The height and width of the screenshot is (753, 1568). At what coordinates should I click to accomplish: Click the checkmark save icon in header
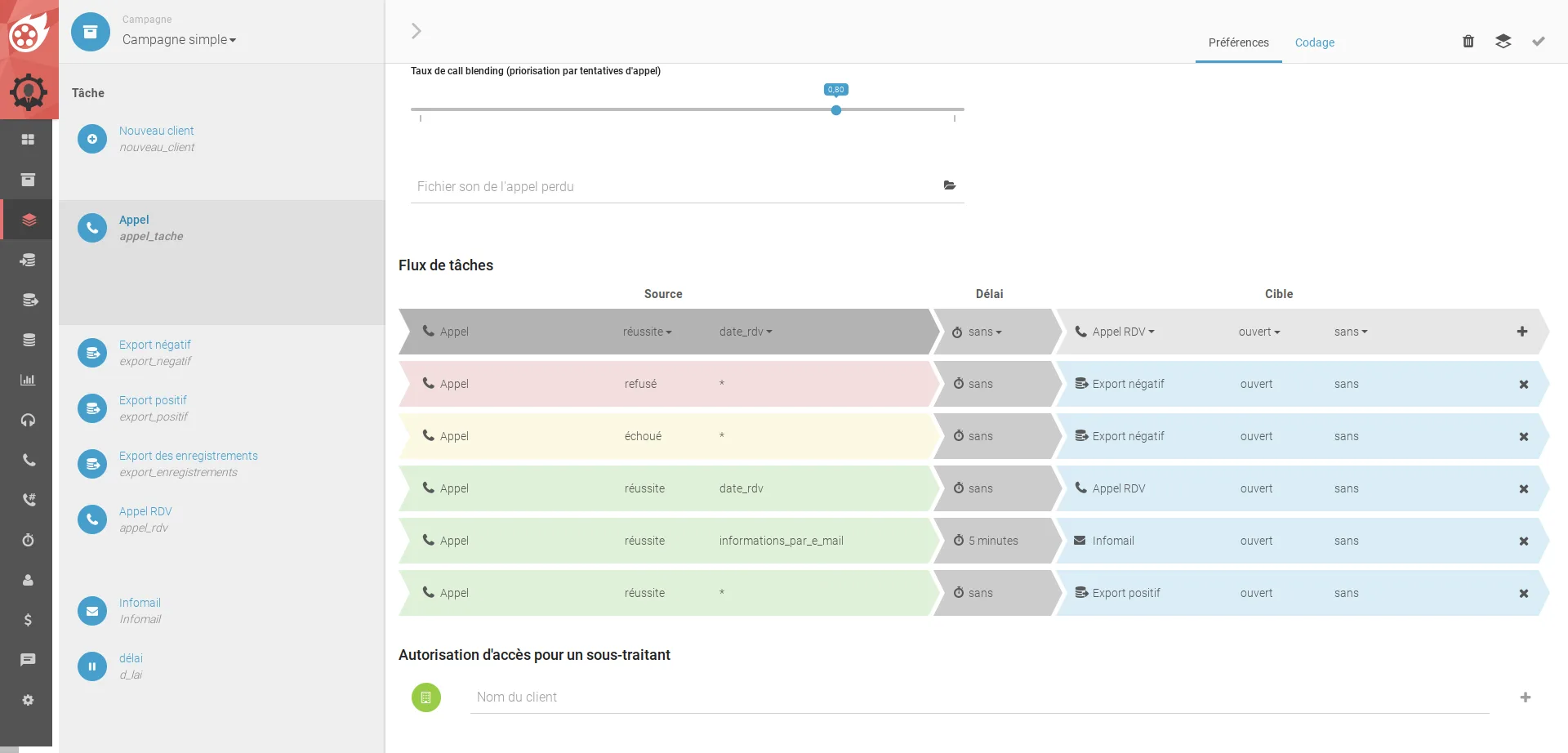coord(1539,41)
